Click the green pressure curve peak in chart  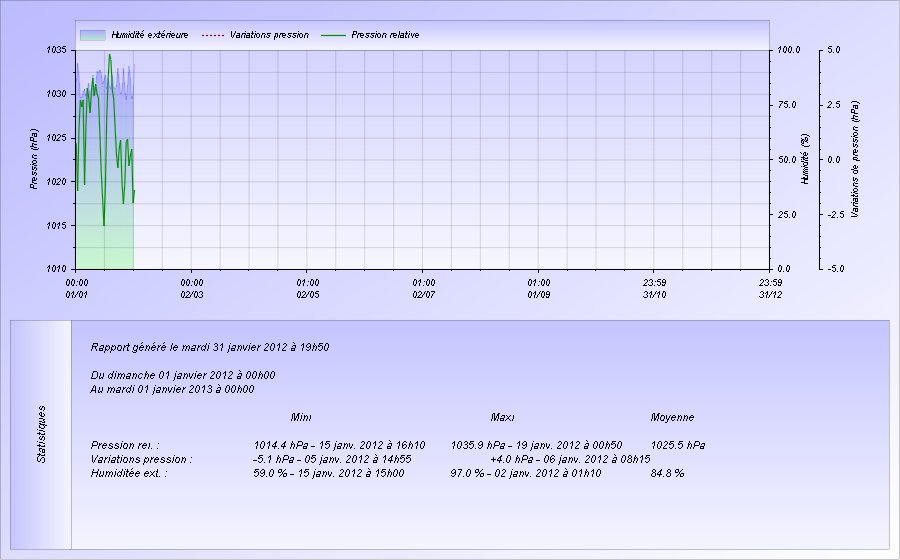110,56
